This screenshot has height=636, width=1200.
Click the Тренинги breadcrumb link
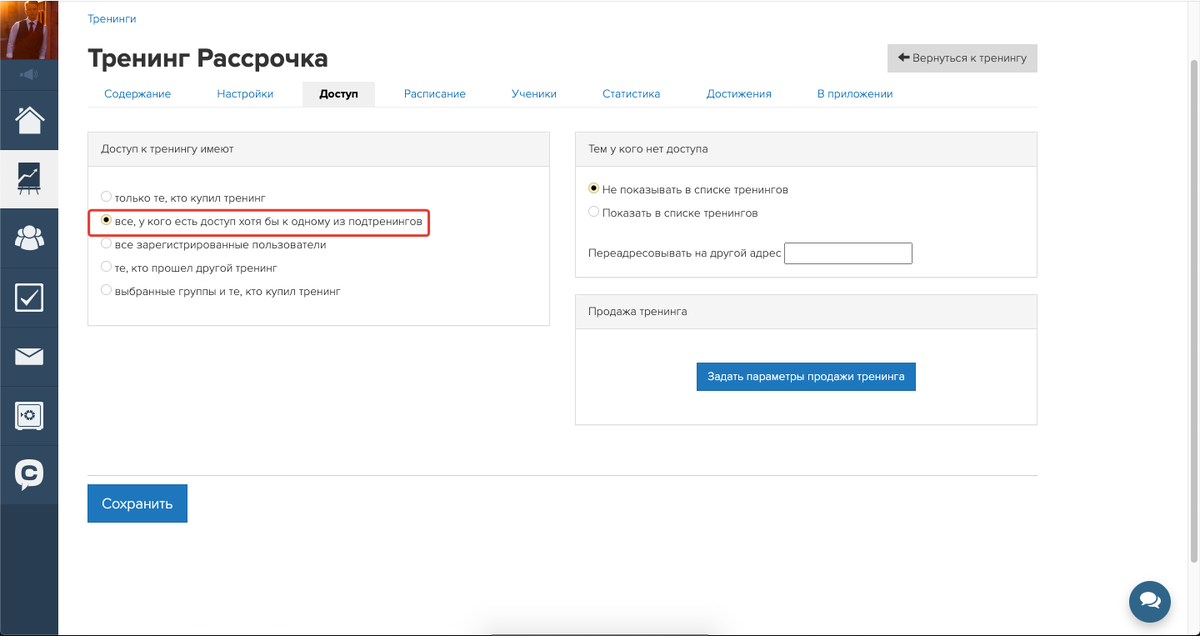coord(112,19)
